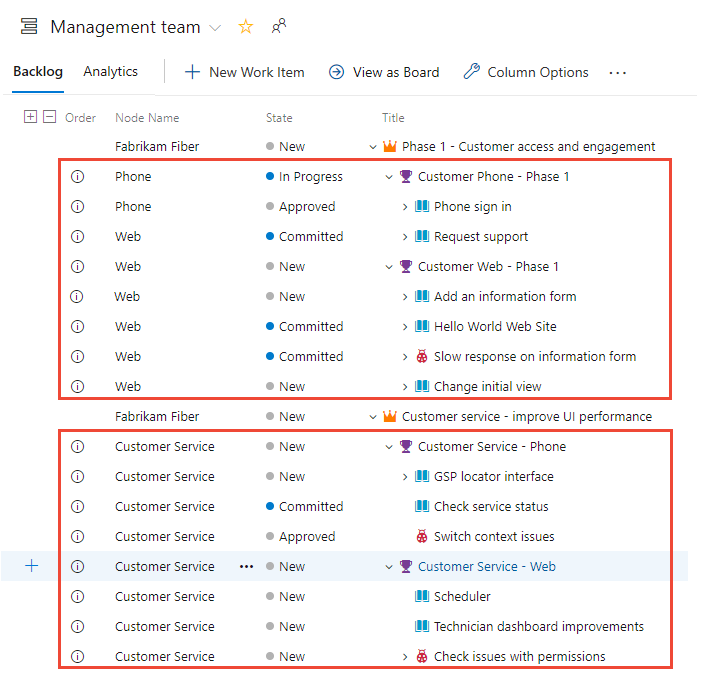
Task: Open row actions ellipsis for Customer Service - Web
Action: point(246,567)
